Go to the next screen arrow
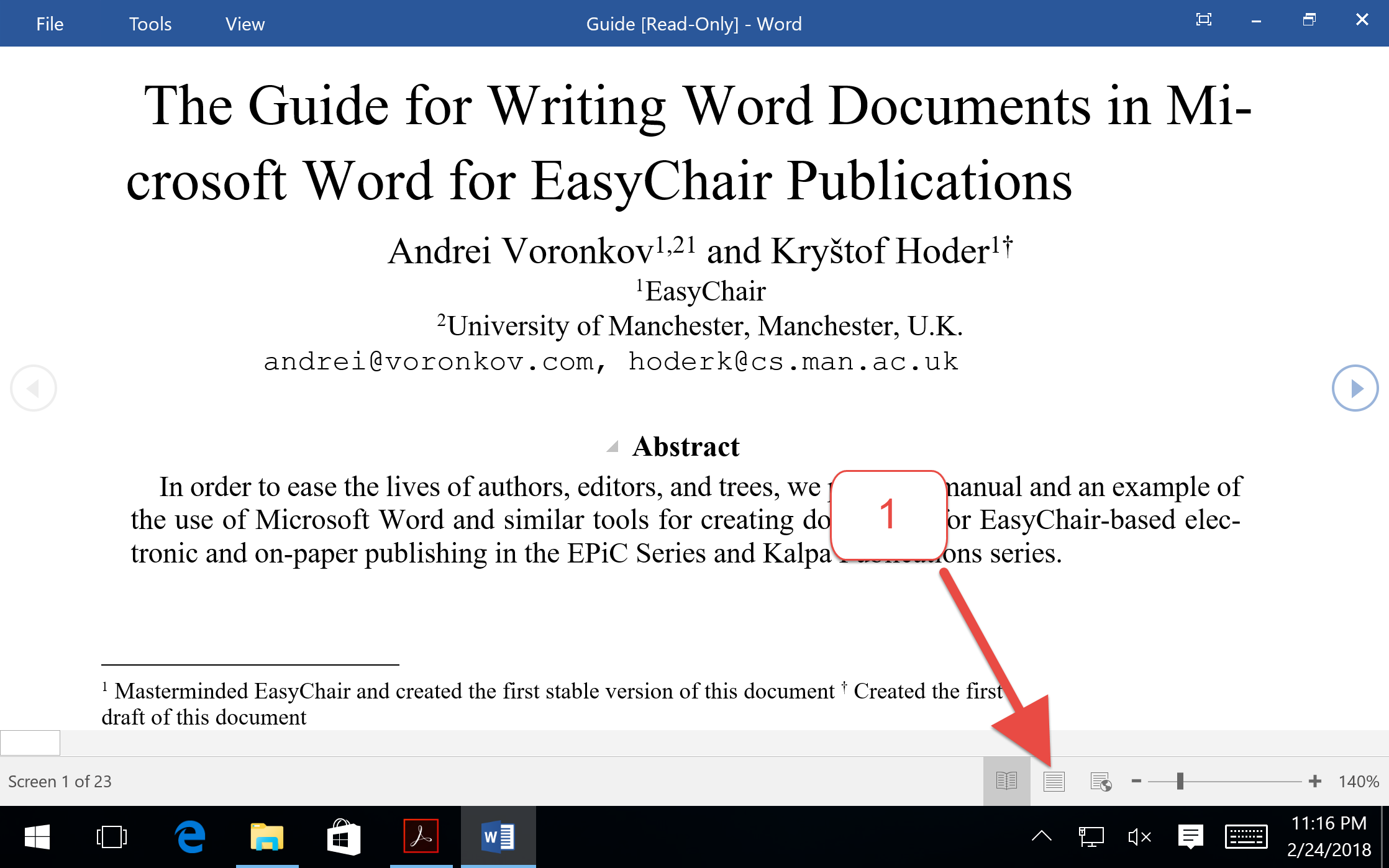This screenshot has height=868, width=1389. pyautogui.click(x=1355, y=388)
